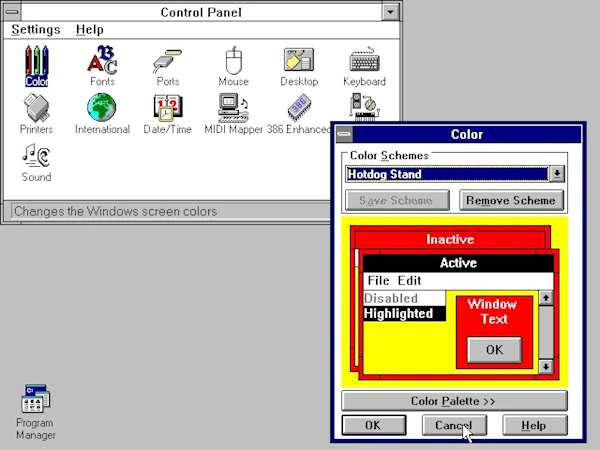Open the Sound settings icon

click(x=36, y=158)
